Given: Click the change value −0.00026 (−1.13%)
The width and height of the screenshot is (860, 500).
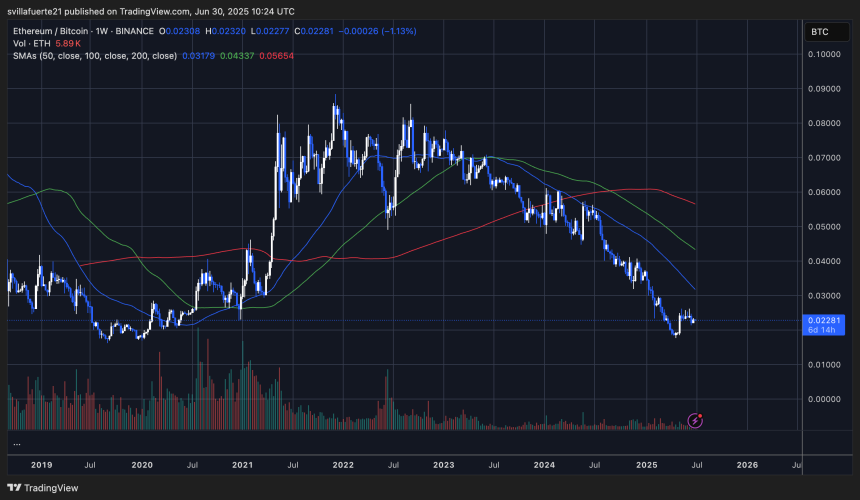Looking at the screenshot, I should 377,31.
